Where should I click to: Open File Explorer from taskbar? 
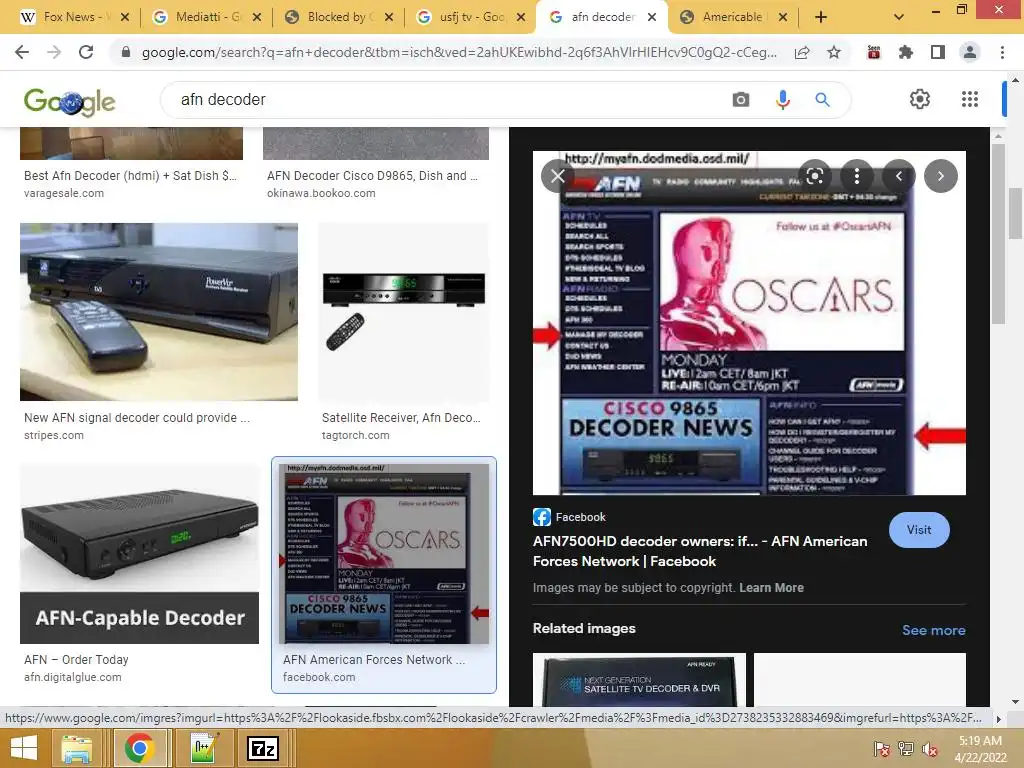76,748
